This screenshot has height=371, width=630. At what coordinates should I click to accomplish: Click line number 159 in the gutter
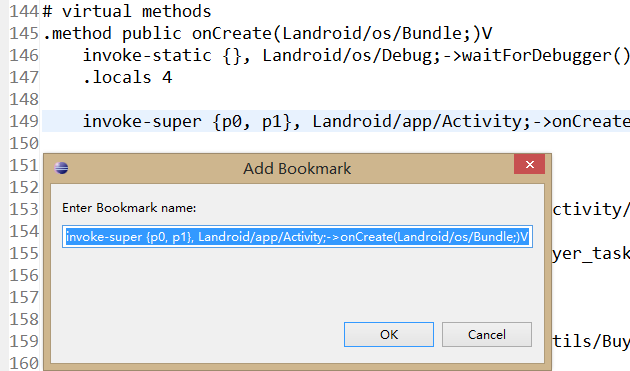(24, 342)
